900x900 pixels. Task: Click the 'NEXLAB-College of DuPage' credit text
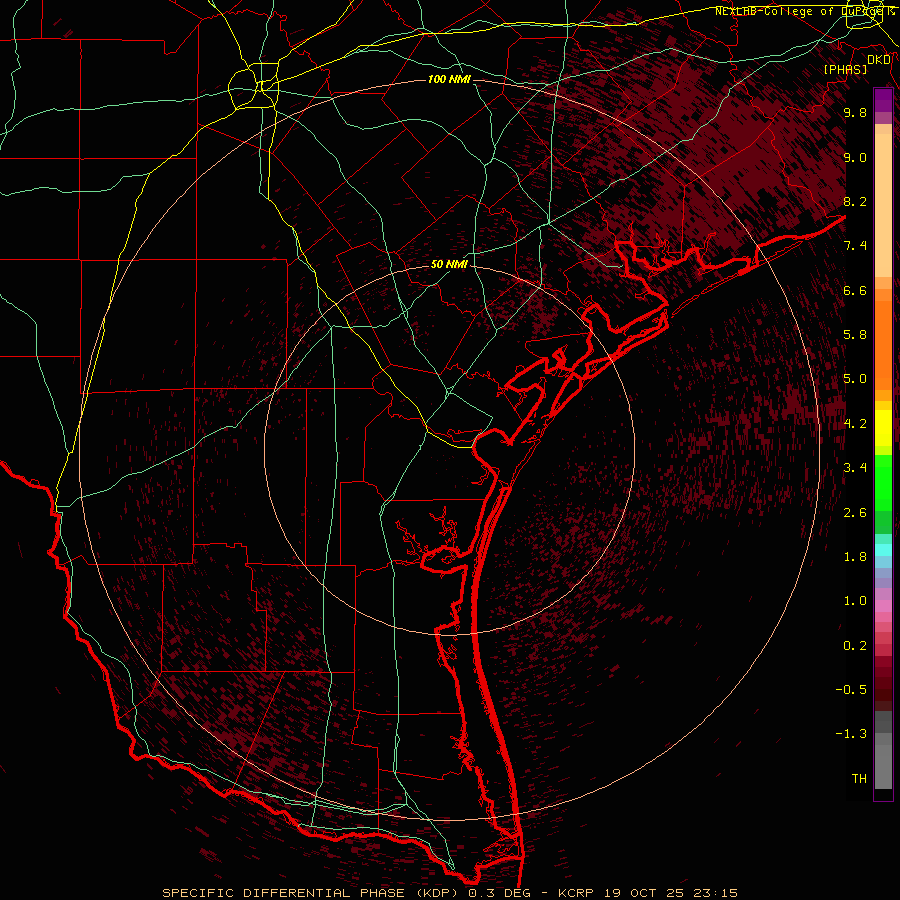pyautogui.click(x=800, y=11)
